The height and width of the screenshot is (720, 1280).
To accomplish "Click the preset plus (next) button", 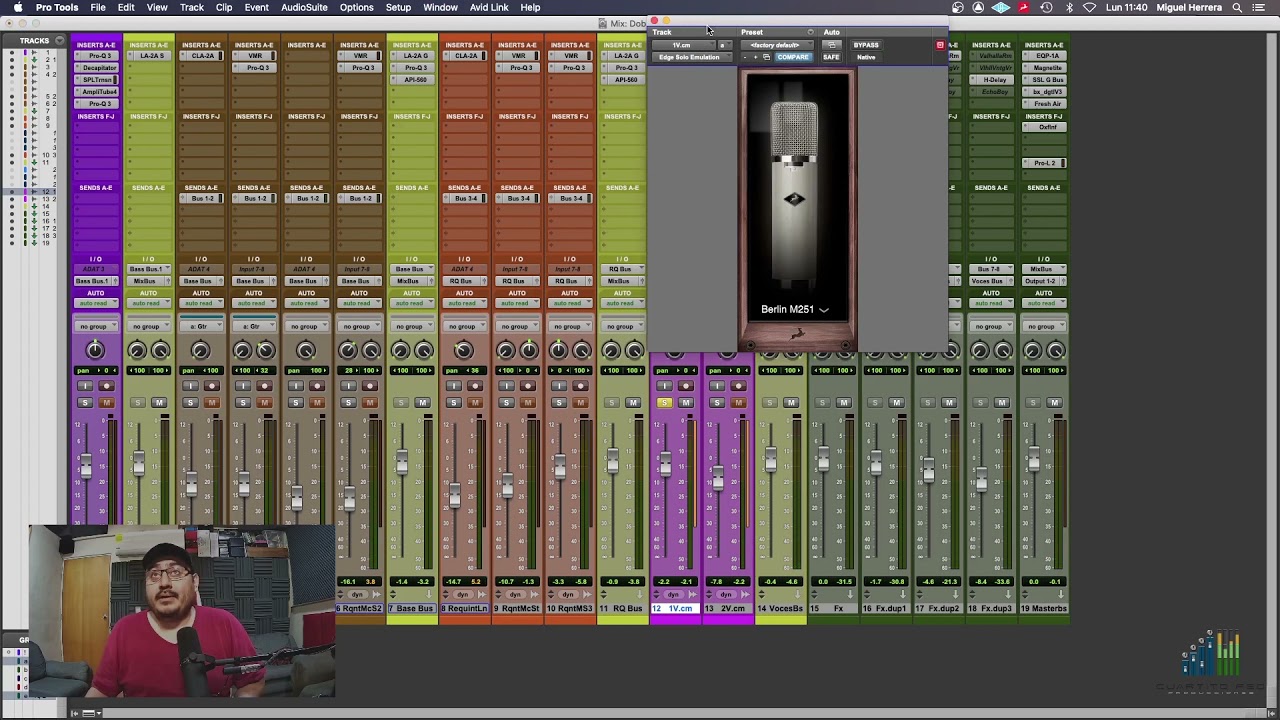I will coord(756,57).
